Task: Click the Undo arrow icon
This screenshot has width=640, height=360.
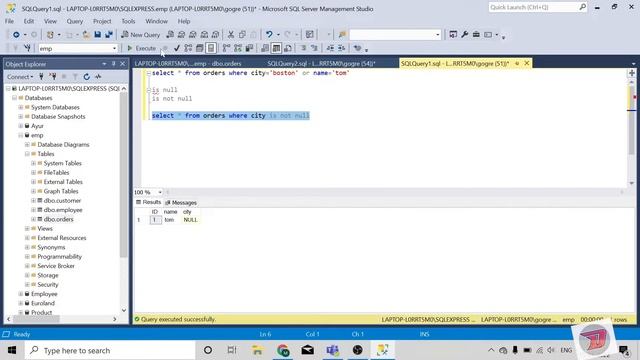Action: coord(269,35)
